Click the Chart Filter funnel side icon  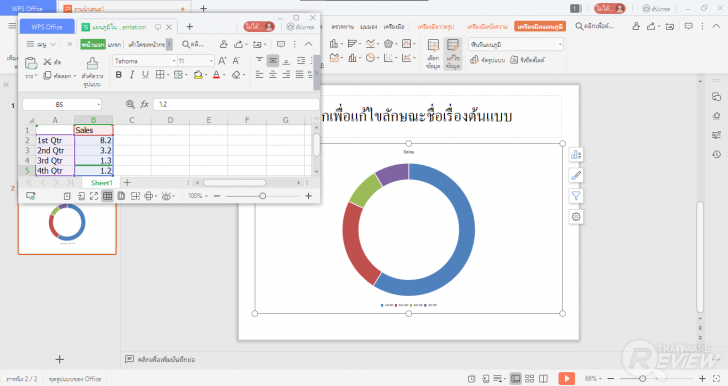click(x=576, y=196)
